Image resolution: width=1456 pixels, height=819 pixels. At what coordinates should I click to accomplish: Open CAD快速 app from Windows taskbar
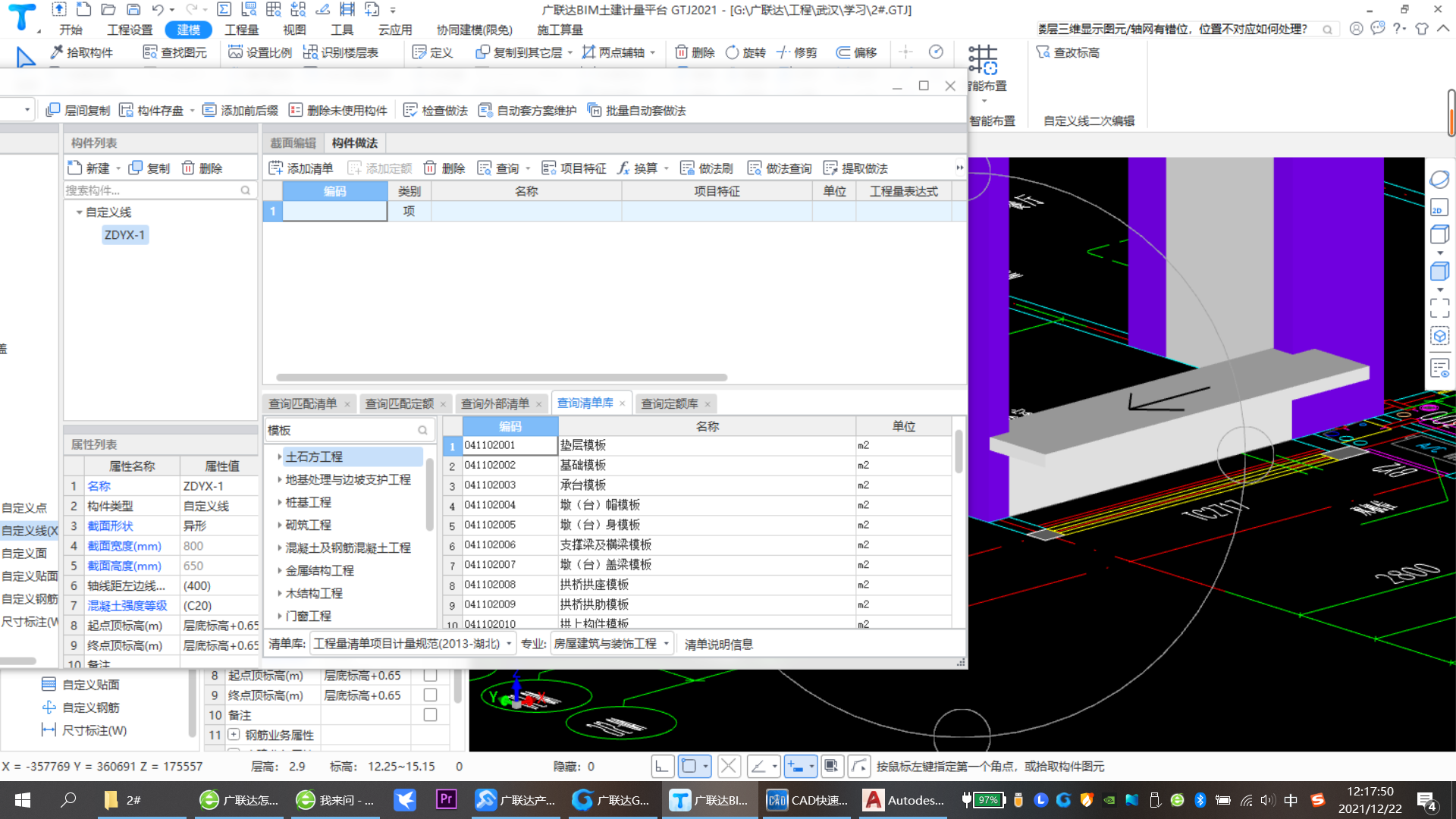pyautogui.click(x=807, y=800)
